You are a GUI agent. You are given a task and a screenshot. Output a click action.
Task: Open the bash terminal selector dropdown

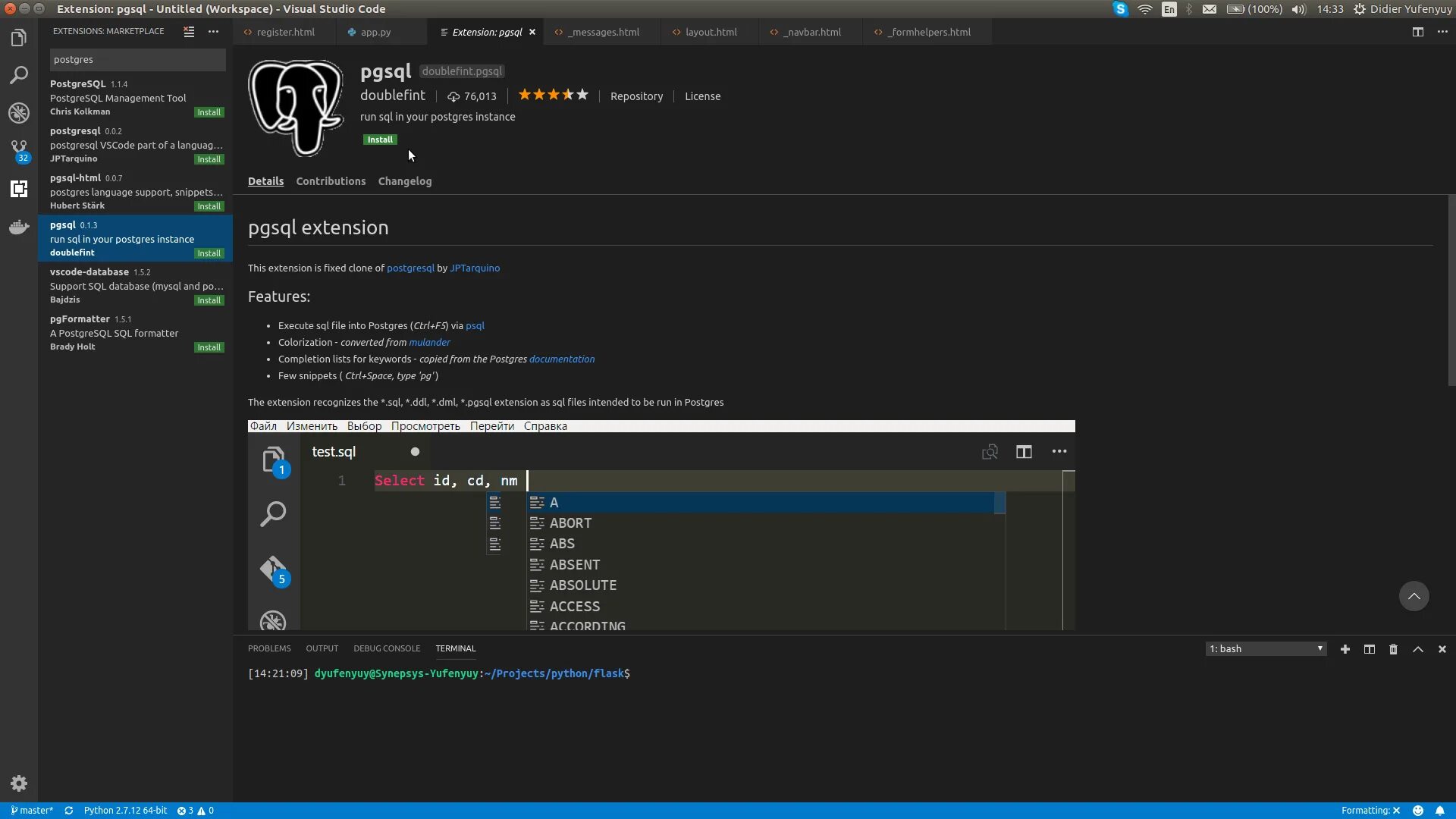tap(1266, 649)
